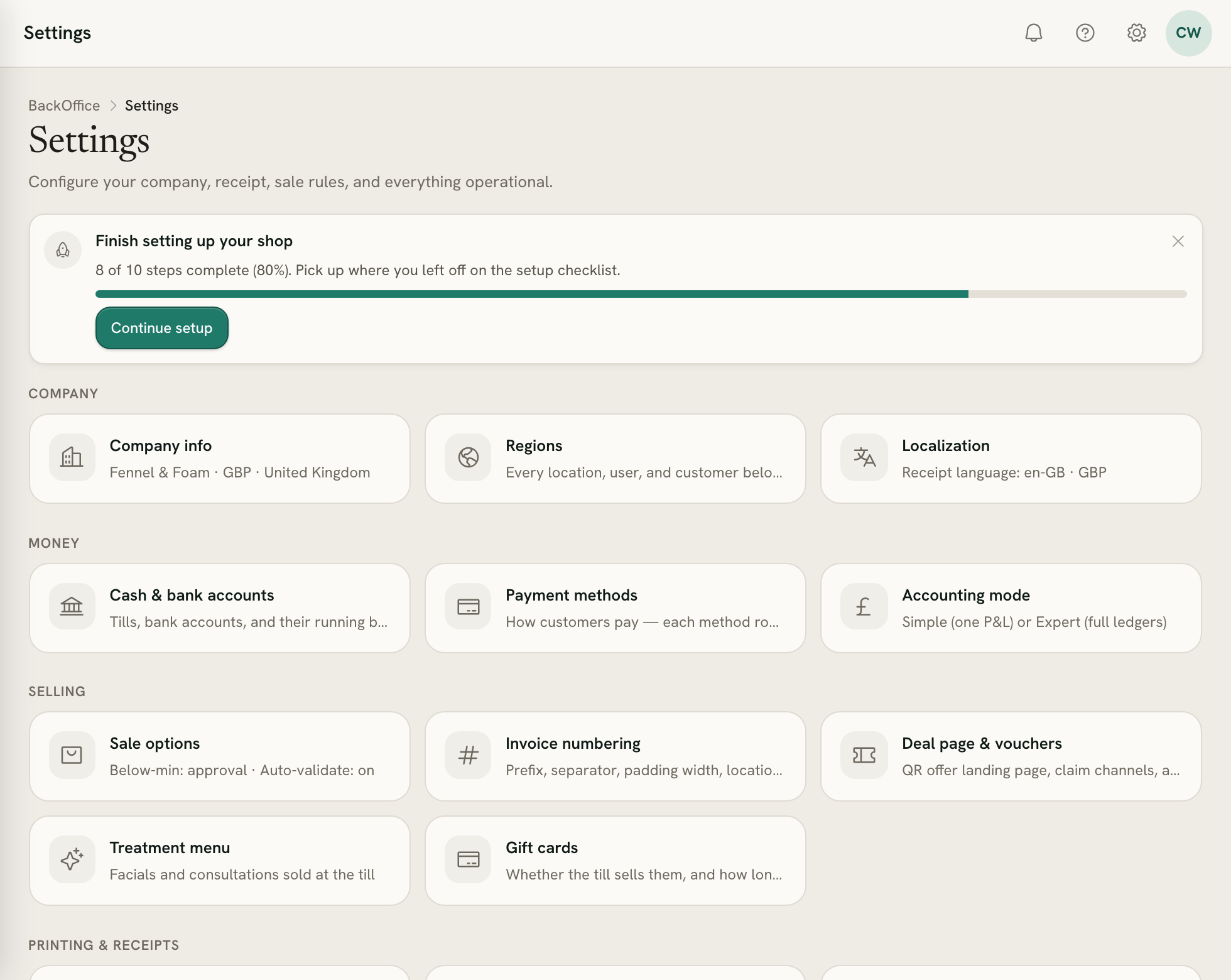
Task: Click the MONEY section heading
Action: [54, 543]
